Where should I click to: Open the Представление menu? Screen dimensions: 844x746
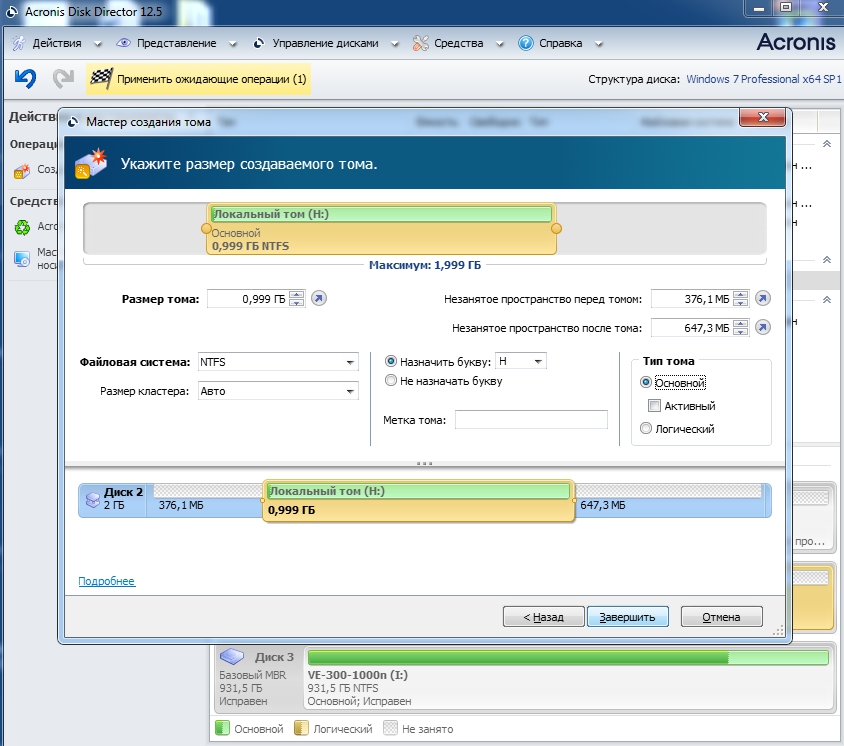[x=177, y=43]
